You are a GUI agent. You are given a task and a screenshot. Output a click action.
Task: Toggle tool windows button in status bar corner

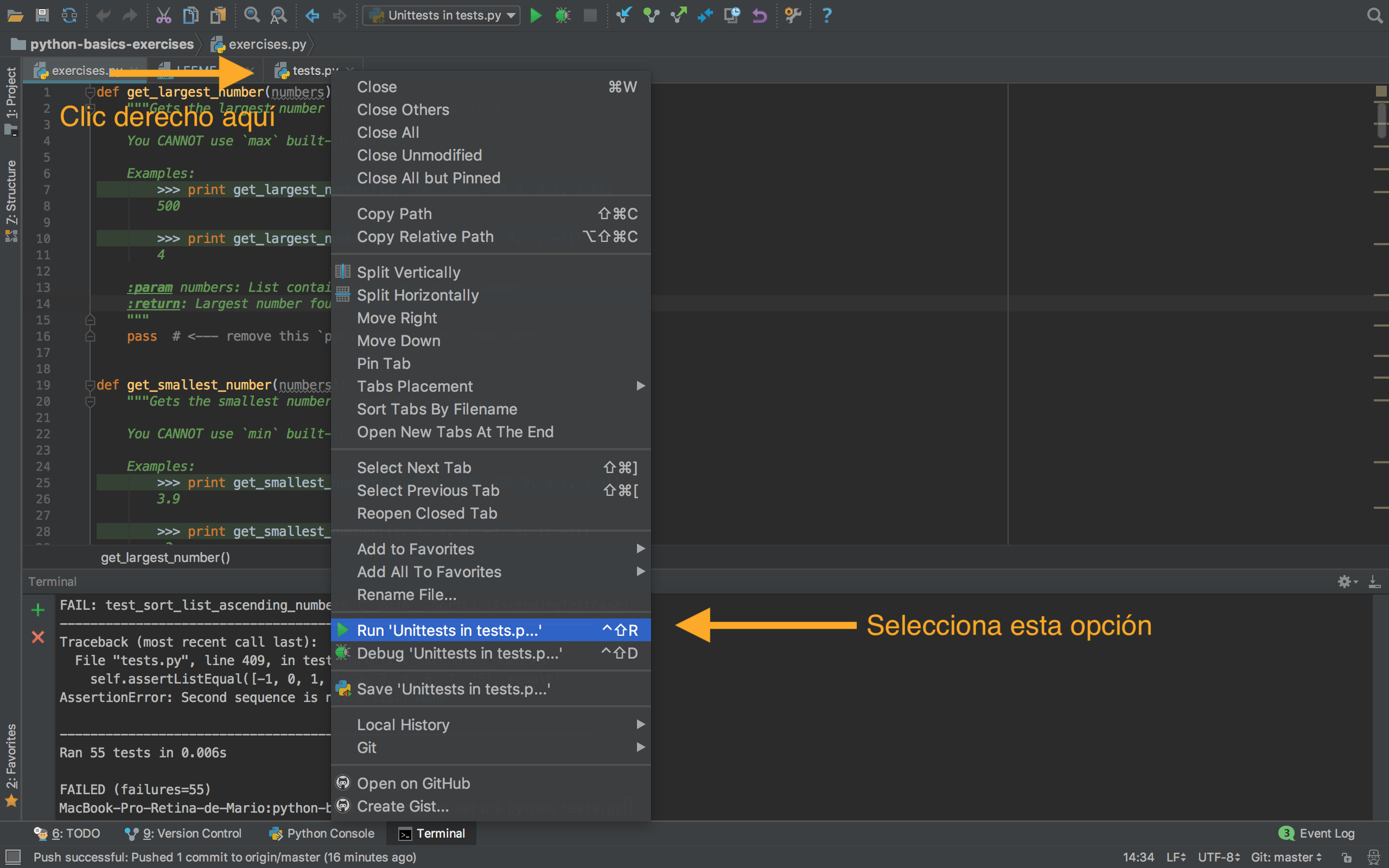pyautogui.click(x=12, y=857)
